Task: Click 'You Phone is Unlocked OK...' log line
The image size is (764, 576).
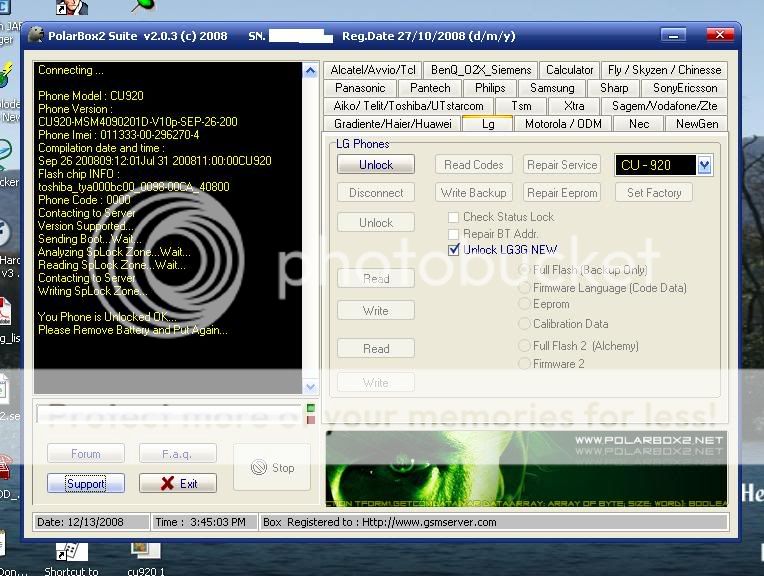Action: [107, 317]
